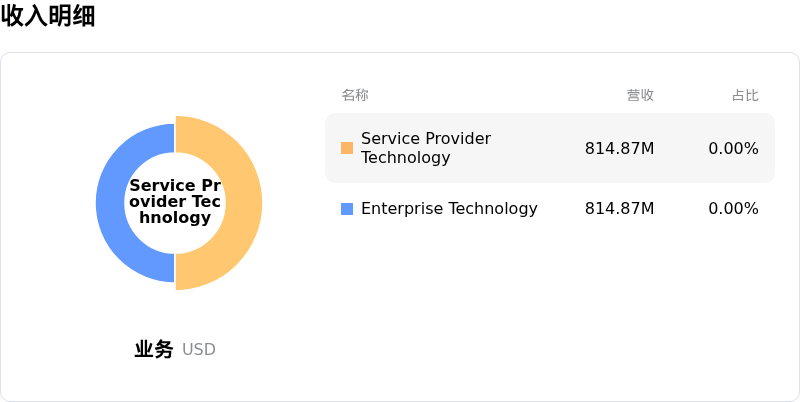800x402 pixels.
Task: Click the blue Enterprise Technology legend swatch
Action: [347, 209]
